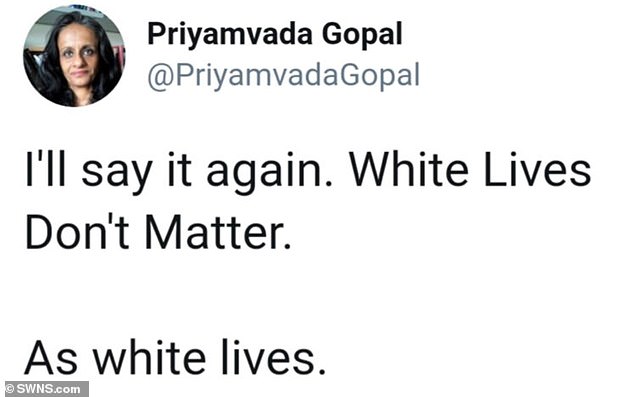Viewport: 634px width, 397px height.
Task: Click the word "Matter." in the tweet
Action: click(x=218, y=231)
